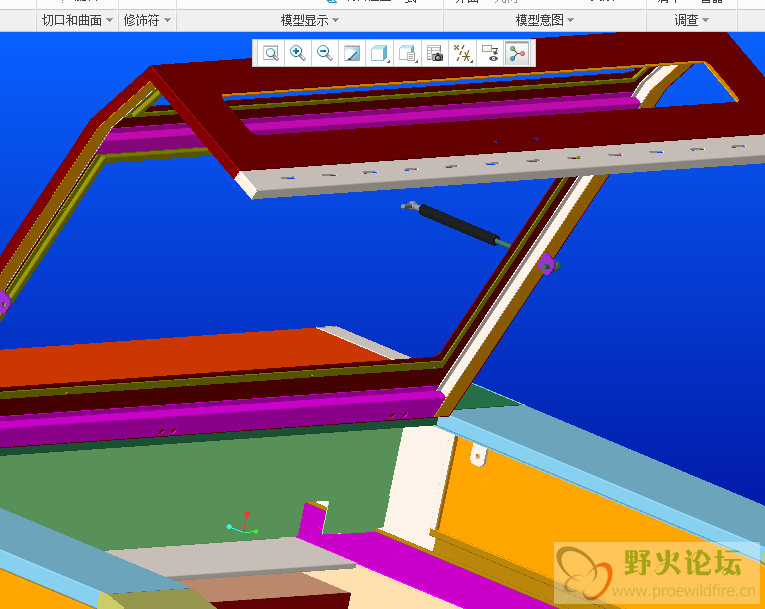Open the Display Style cube icon
This screenshot has height=609, width=765.
pos(379,54)
